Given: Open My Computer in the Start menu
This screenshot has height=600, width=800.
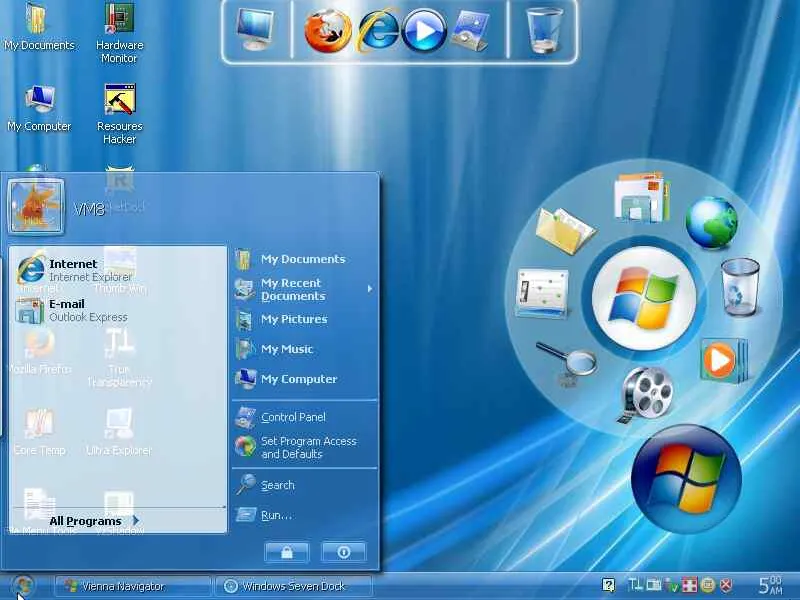Looking at the screenshot, I should pos(305,379).
